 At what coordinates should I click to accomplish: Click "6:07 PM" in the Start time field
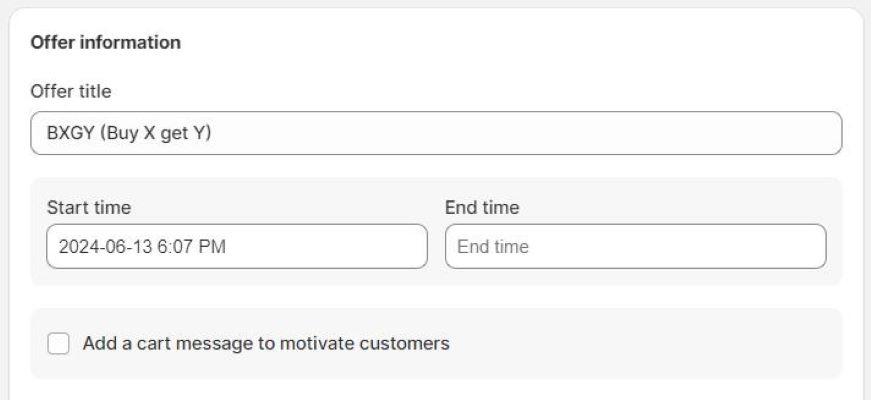click(x=194, y=246)
